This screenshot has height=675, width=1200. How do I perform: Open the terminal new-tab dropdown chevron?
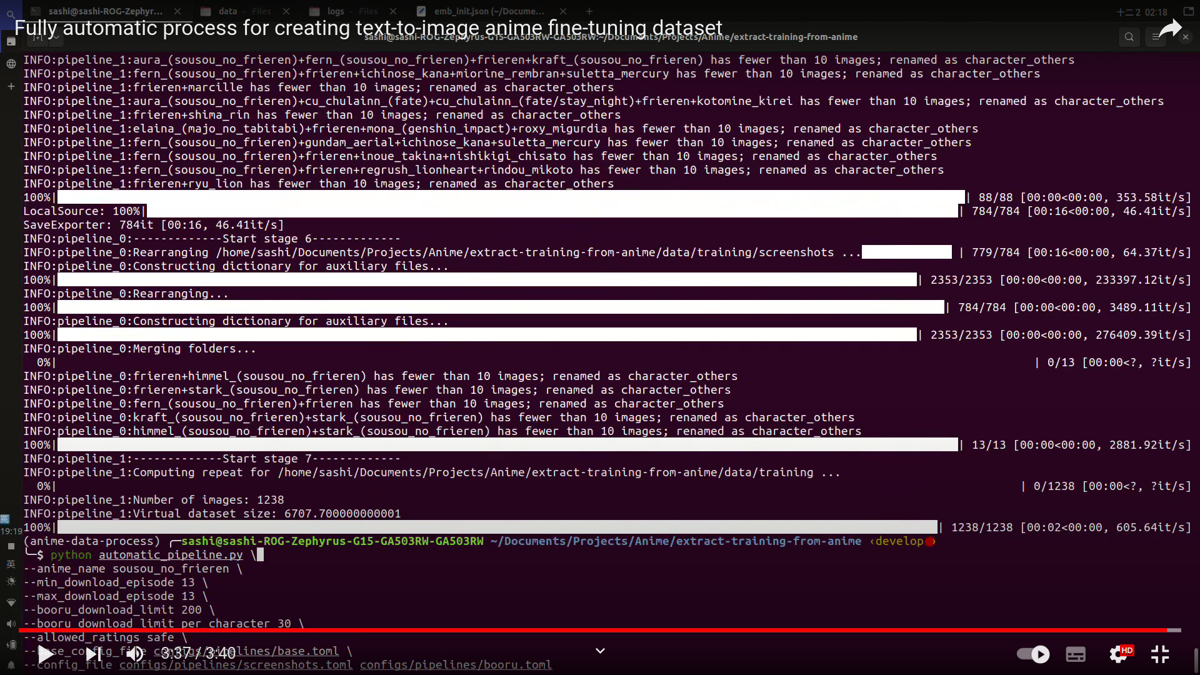[56, 37]
